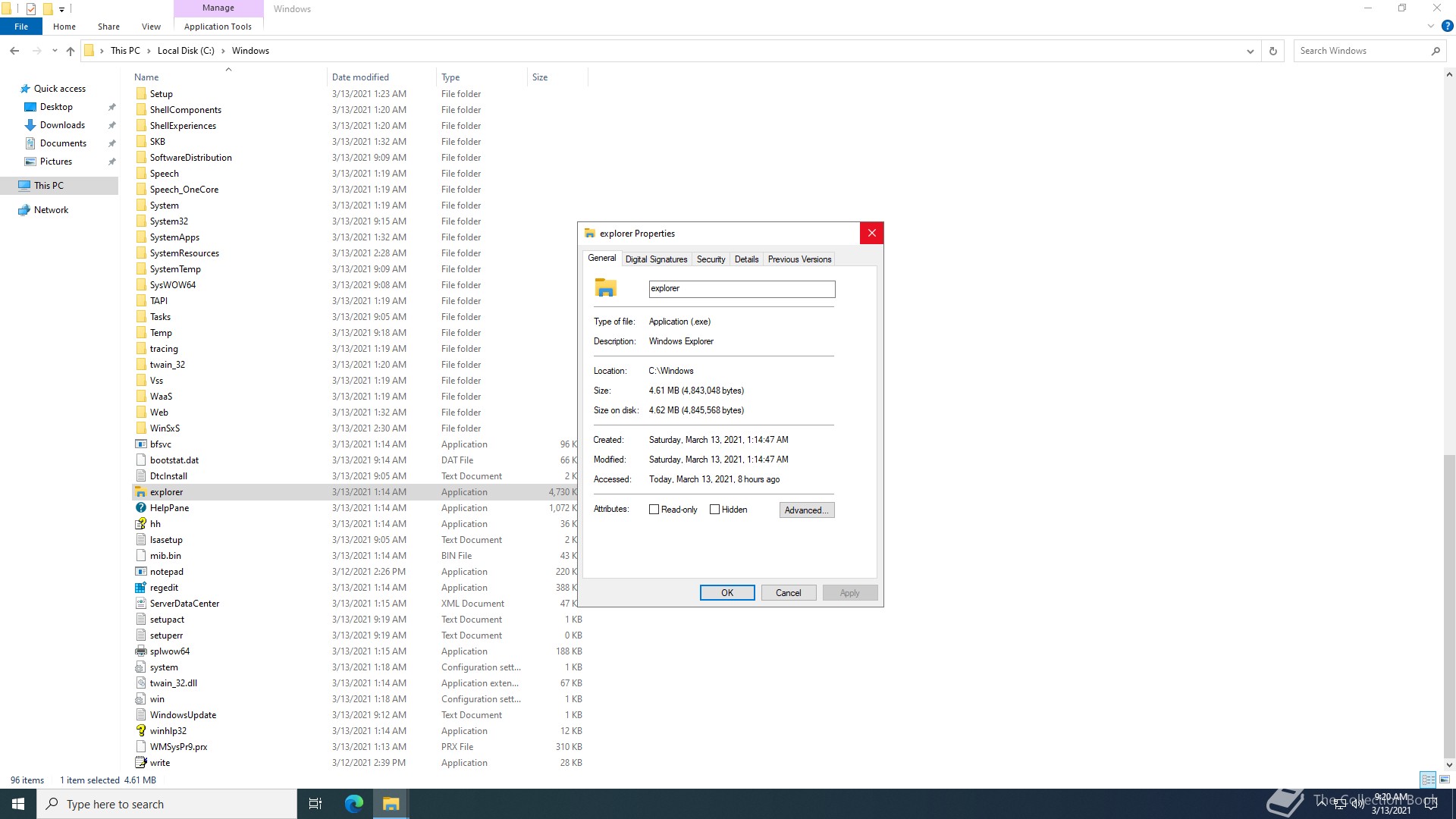Screen dimensions: 1456x819
Task: Select the ServerDataCenter XML file icon
Action: (141, 604)
